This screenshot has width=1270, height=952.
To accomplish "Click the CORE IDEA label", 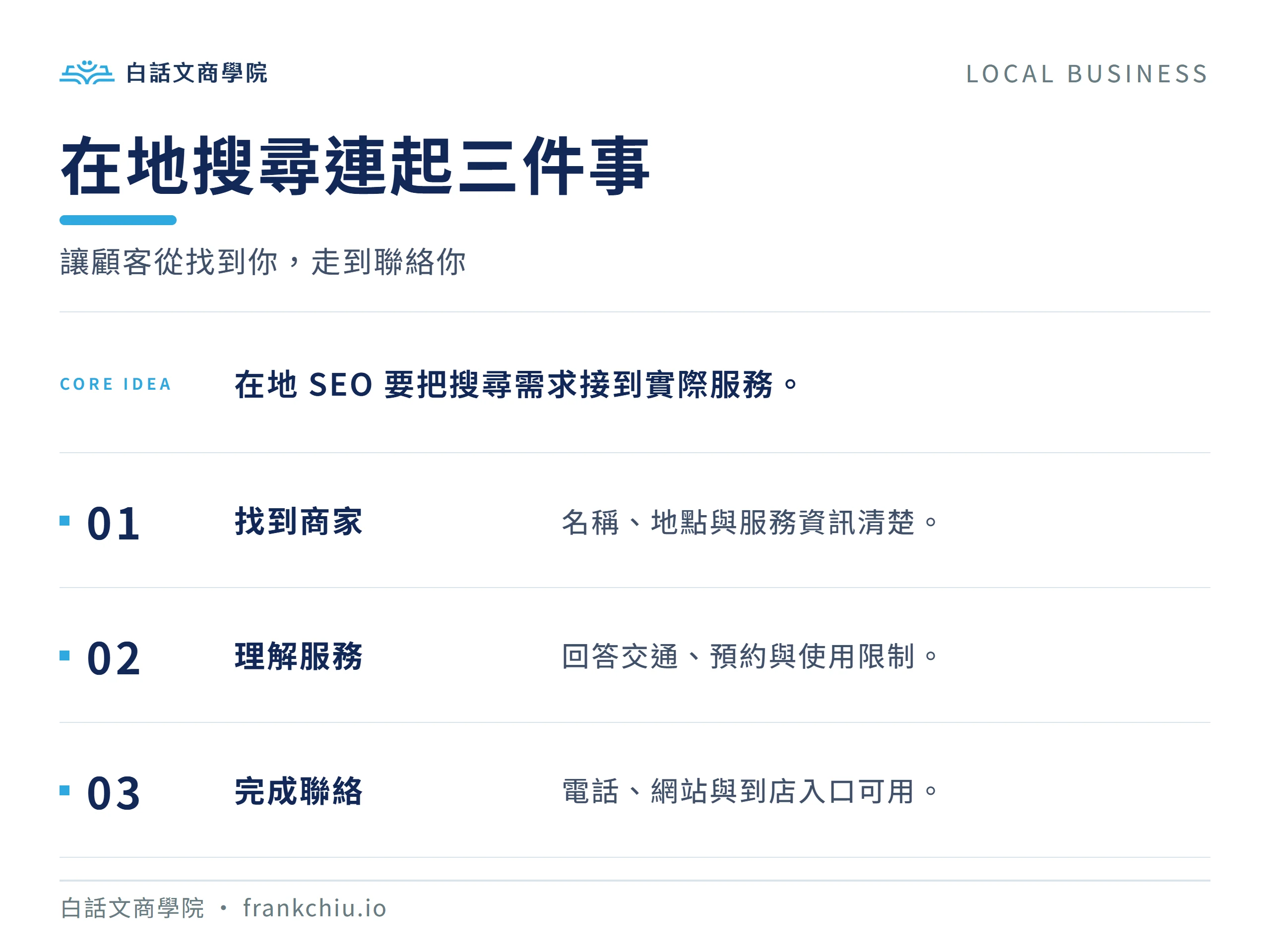I will 116,384.
